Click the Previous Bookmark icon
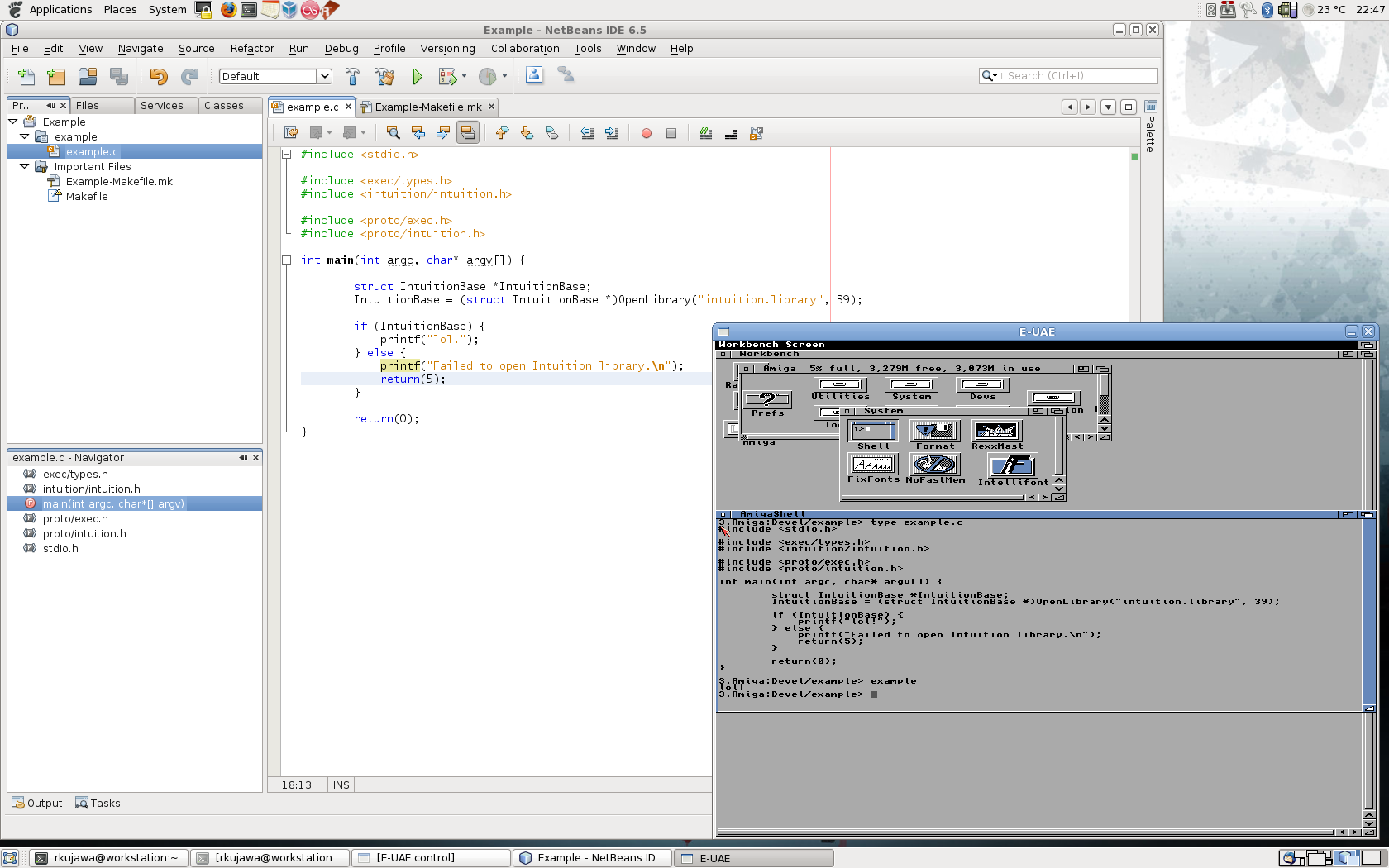 click(x=502, y=133)
